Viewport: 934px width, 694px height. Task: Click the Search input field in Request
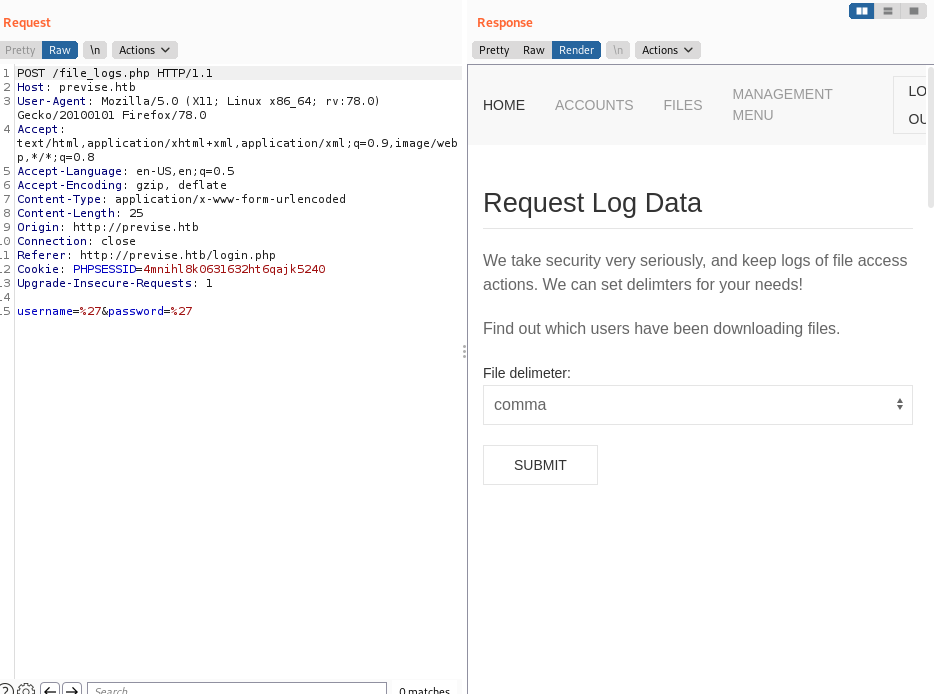click(x=236, y=690)
